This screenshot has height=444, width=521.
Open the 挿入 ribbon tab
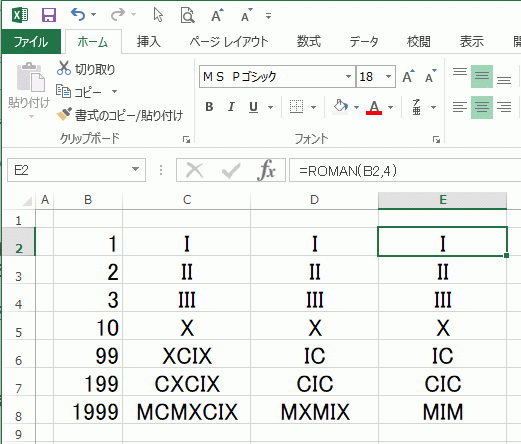pos(148,42)
